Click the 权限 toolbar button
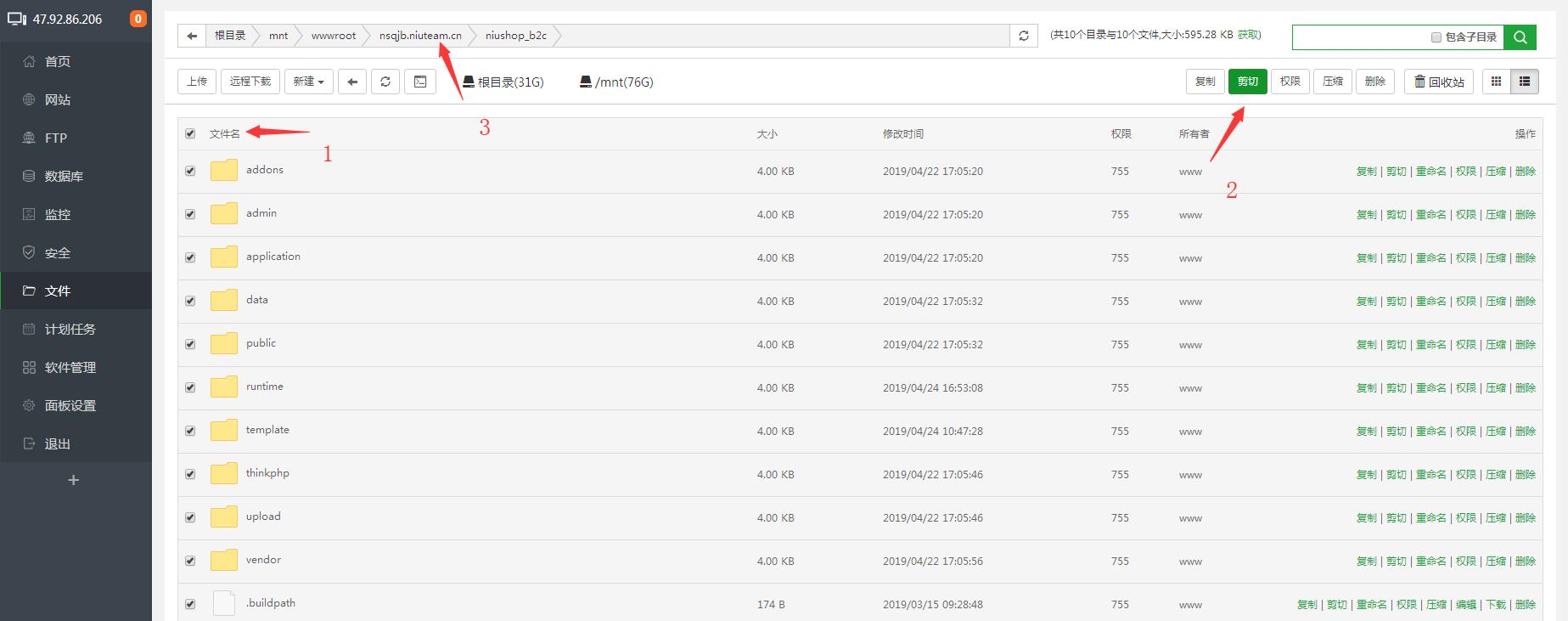The width and height of the screenshot is (1568, 621). tap(1290, 82)
